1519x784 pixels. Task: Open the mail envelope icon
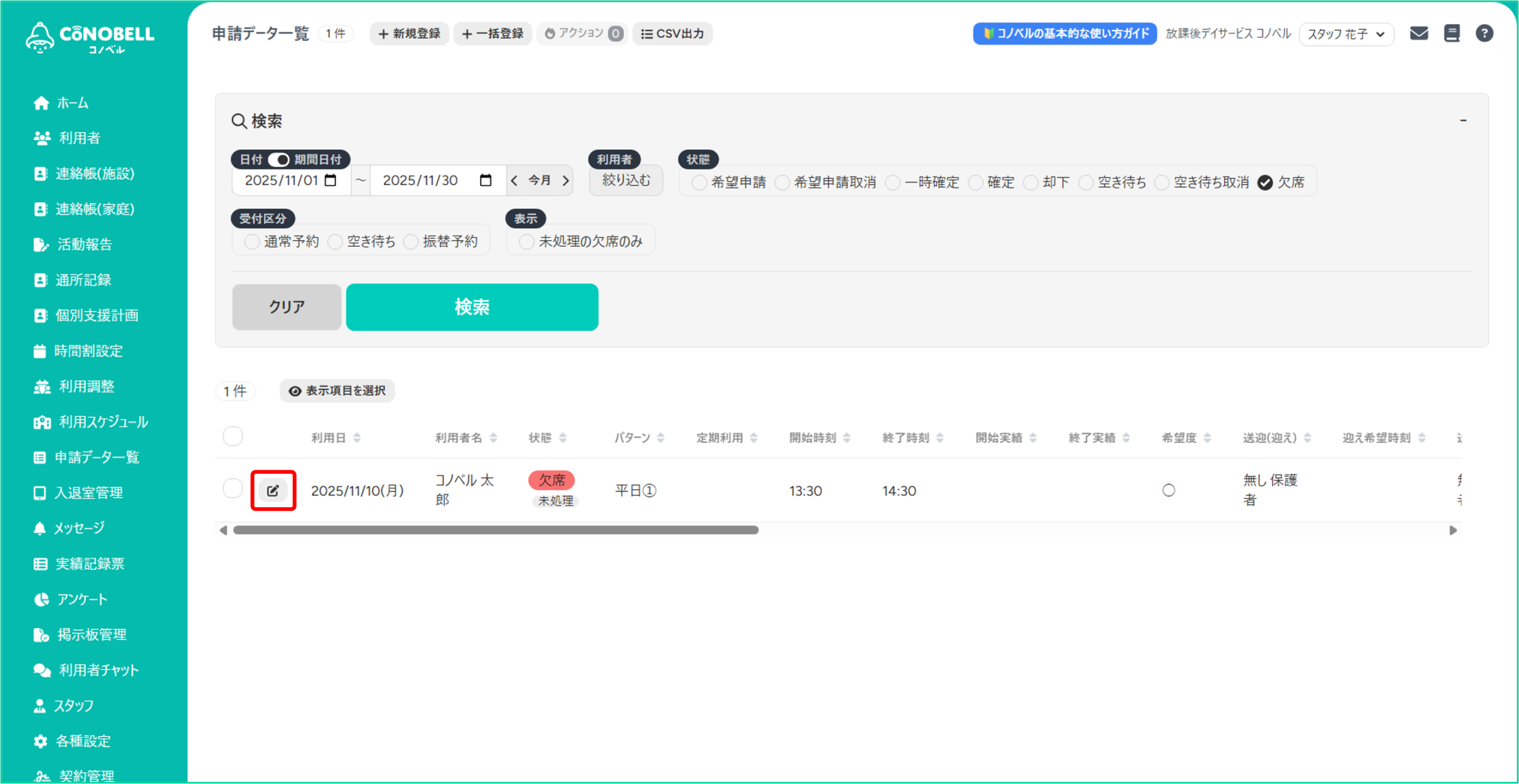click(x=1419, y=33)
